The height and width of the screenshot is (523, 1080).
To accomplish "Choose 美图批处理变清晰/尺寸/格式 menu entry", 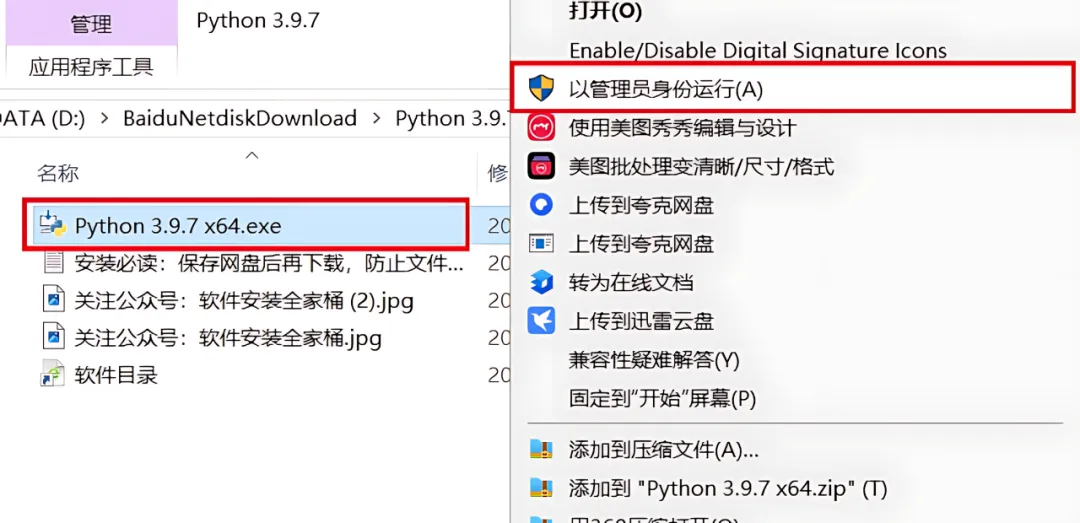I will (x=701, y=166).
